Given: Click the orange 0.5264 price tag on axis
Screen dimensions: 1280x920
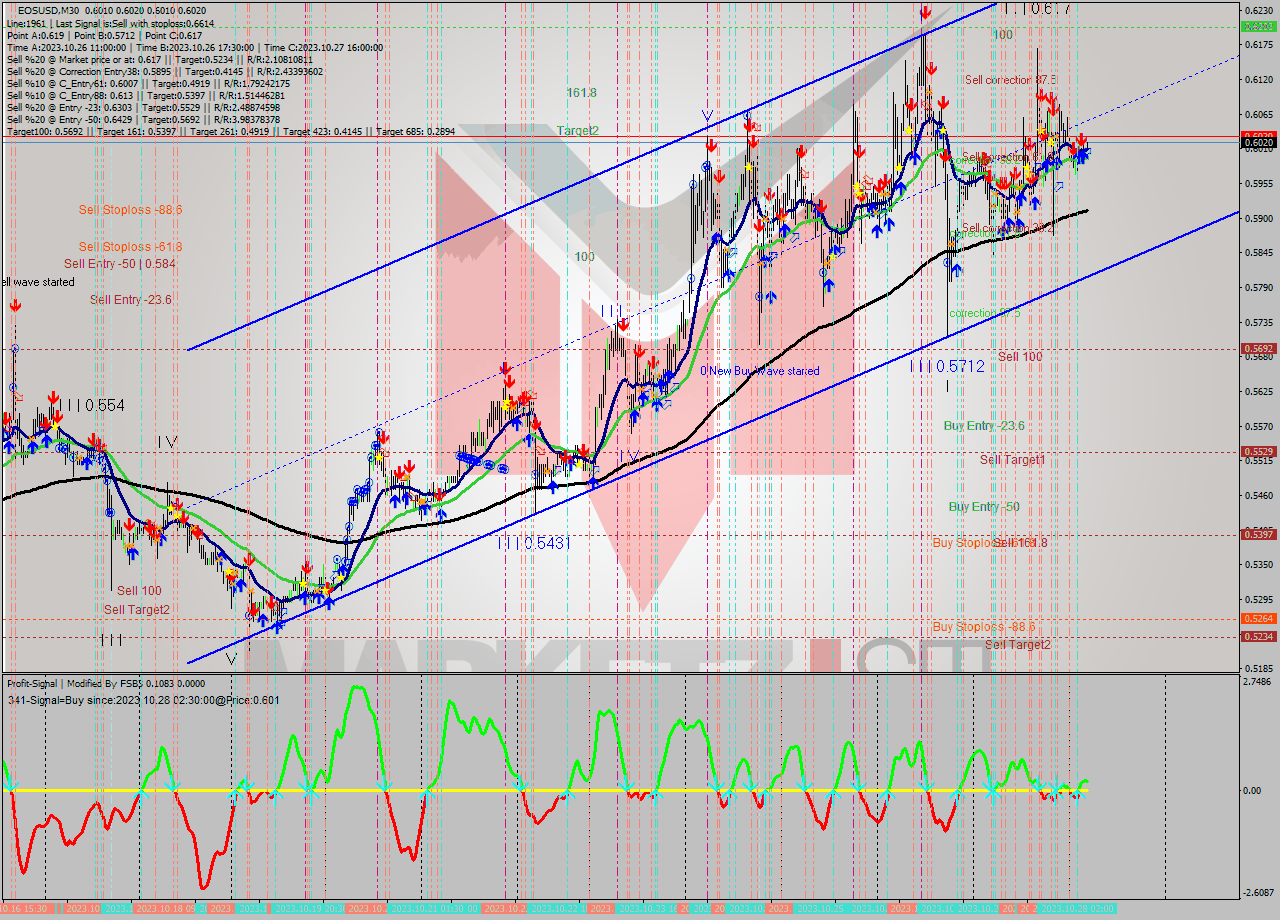Looking at the screenshot, I should 1256,619.
